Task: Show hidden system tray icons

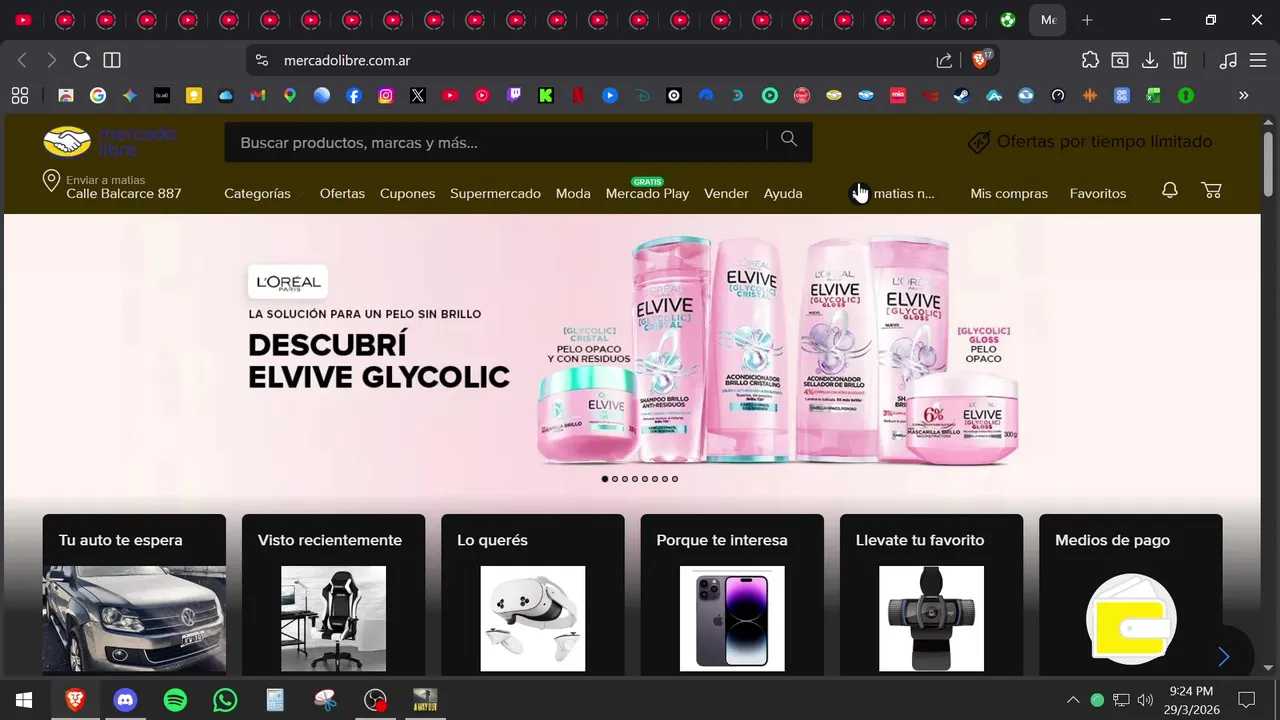Action: click(1073, 700)
